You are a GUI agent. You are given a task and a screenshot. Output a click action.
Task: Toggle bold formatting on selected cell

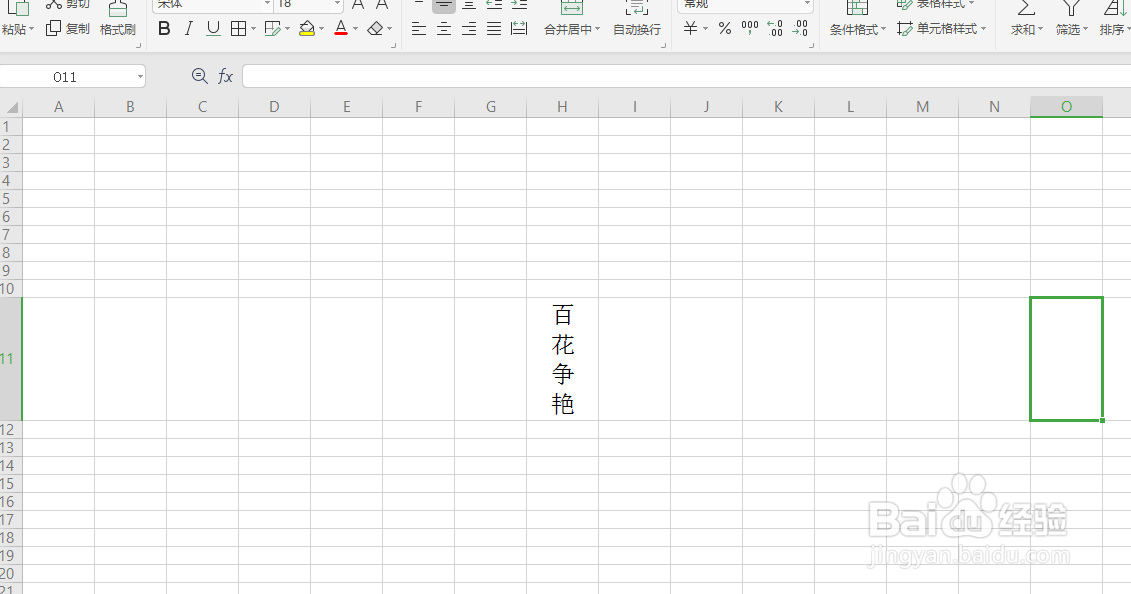click(x=164, y=28)
